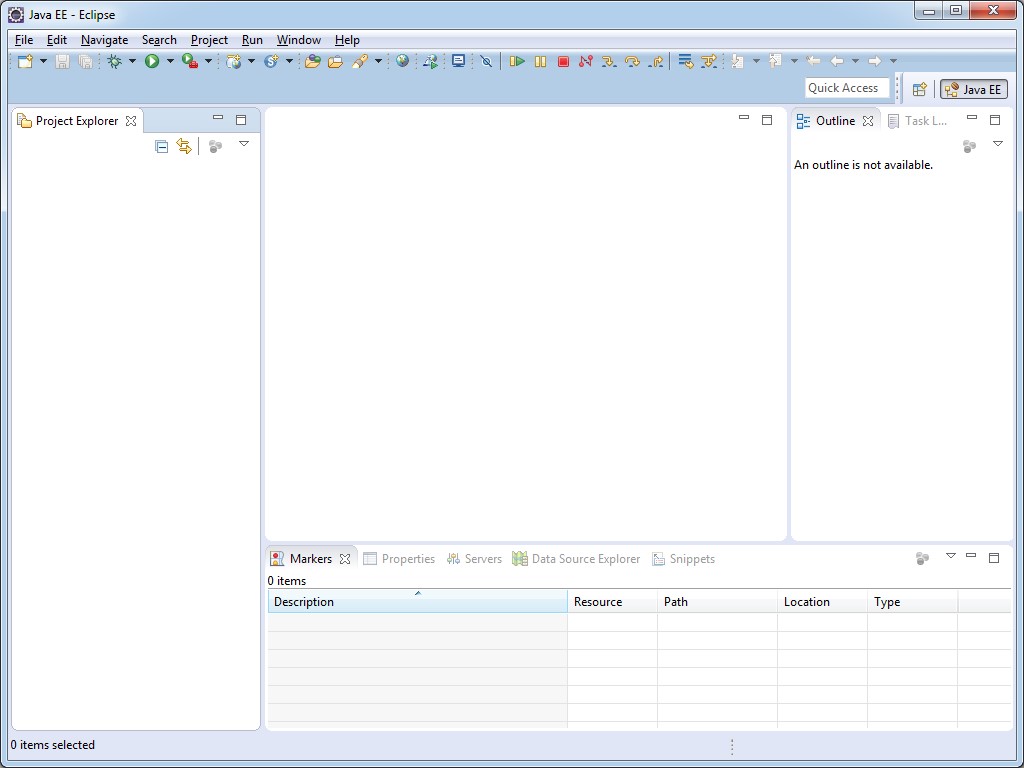The height and width of the screenshot is (768, 1024).
Task: Click the red Terminate stop icon
Action: (x=563, y=61)
